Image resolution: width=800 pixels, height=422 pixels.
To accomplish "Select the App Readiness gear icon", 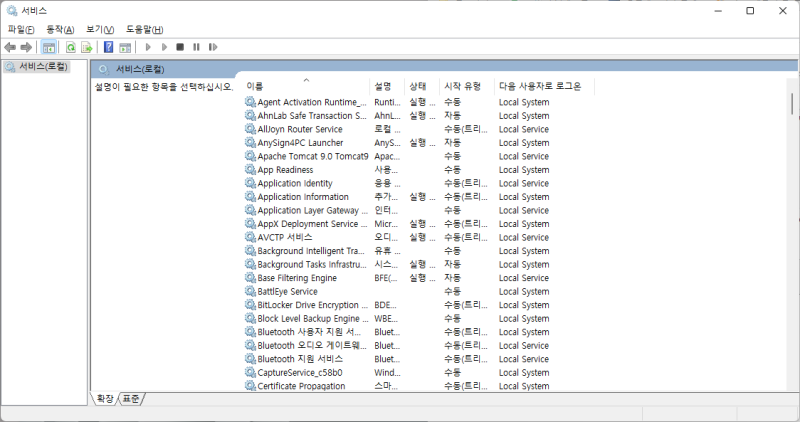I will point(250,169).
